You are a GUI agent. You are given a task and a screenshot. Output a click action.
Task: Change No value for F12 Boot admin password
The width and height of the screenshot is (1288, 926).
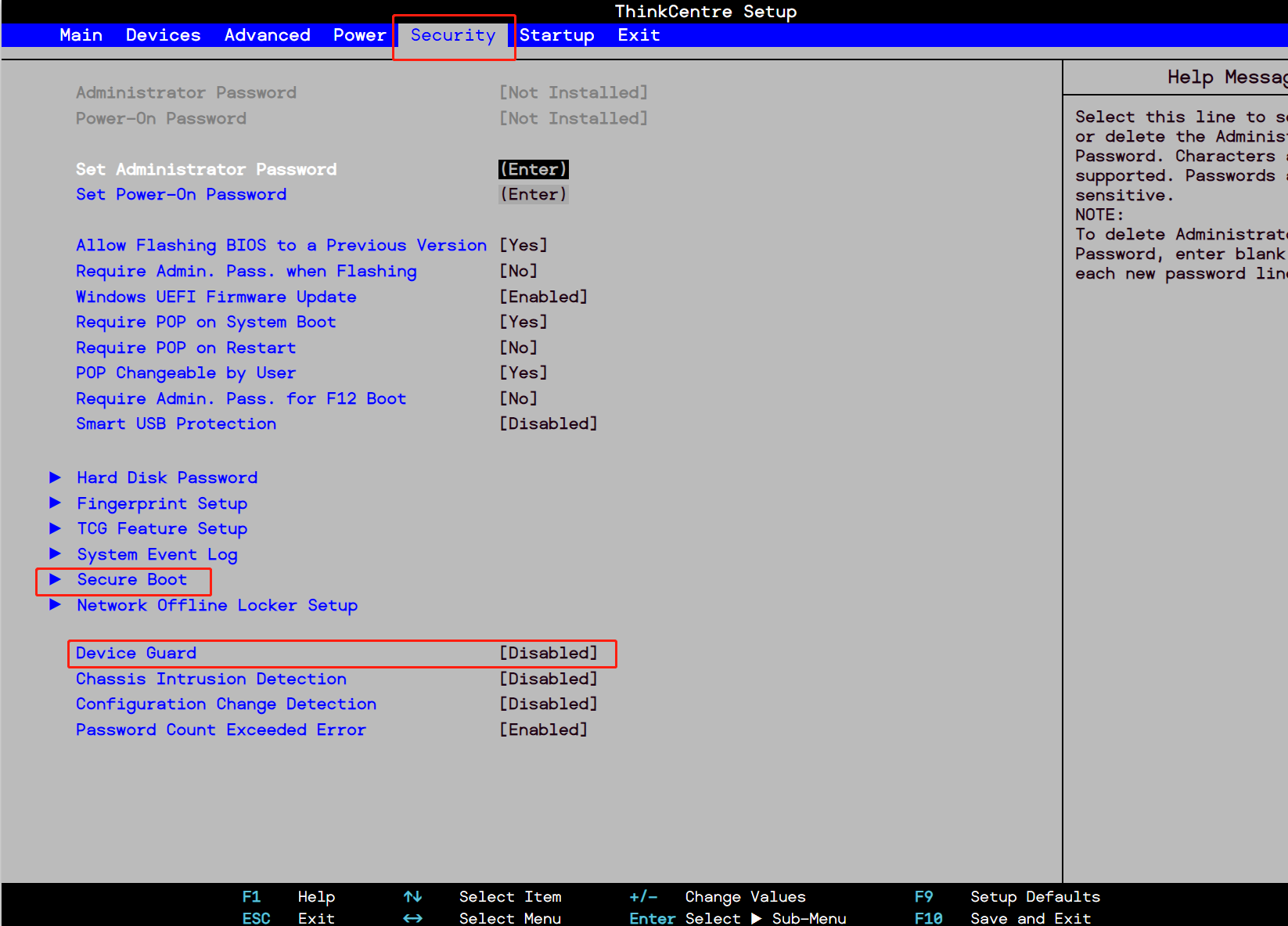(518, 398)
